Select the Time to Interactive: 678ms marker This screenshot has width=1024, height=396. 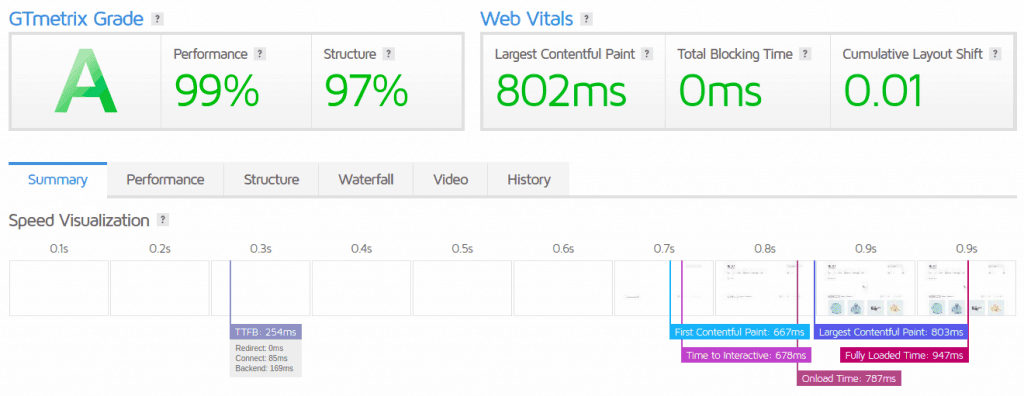click(746, 355)
